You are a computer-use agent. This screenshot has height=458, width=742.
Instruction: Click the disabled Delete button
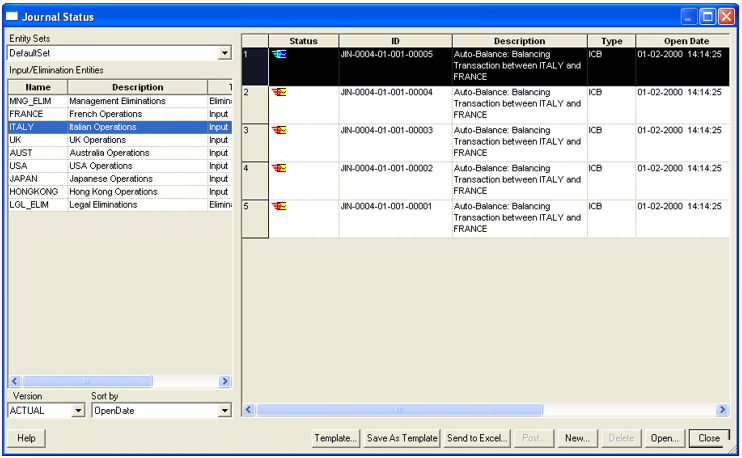621,438
